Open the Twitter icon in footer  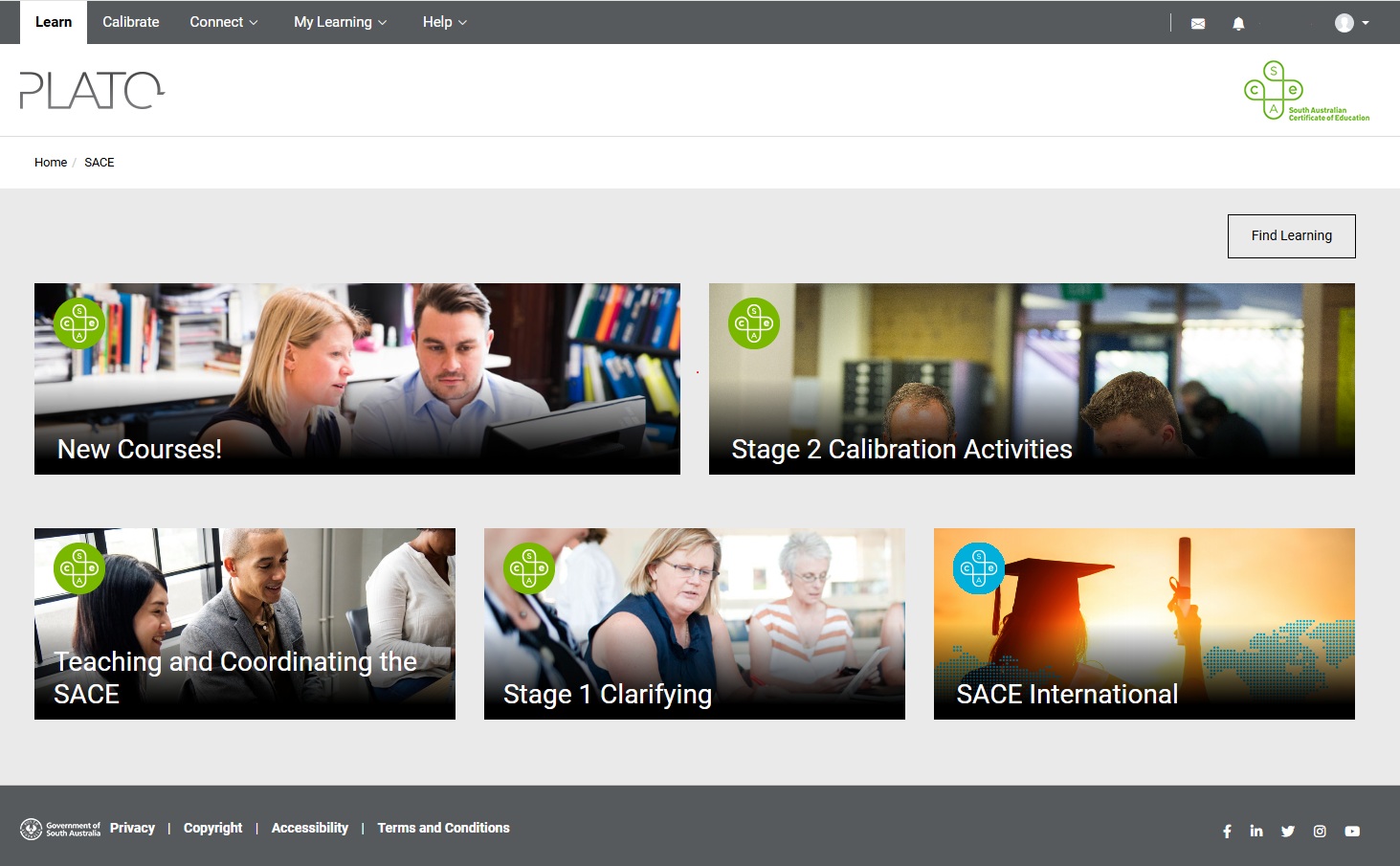click(x=1288, y=831)
